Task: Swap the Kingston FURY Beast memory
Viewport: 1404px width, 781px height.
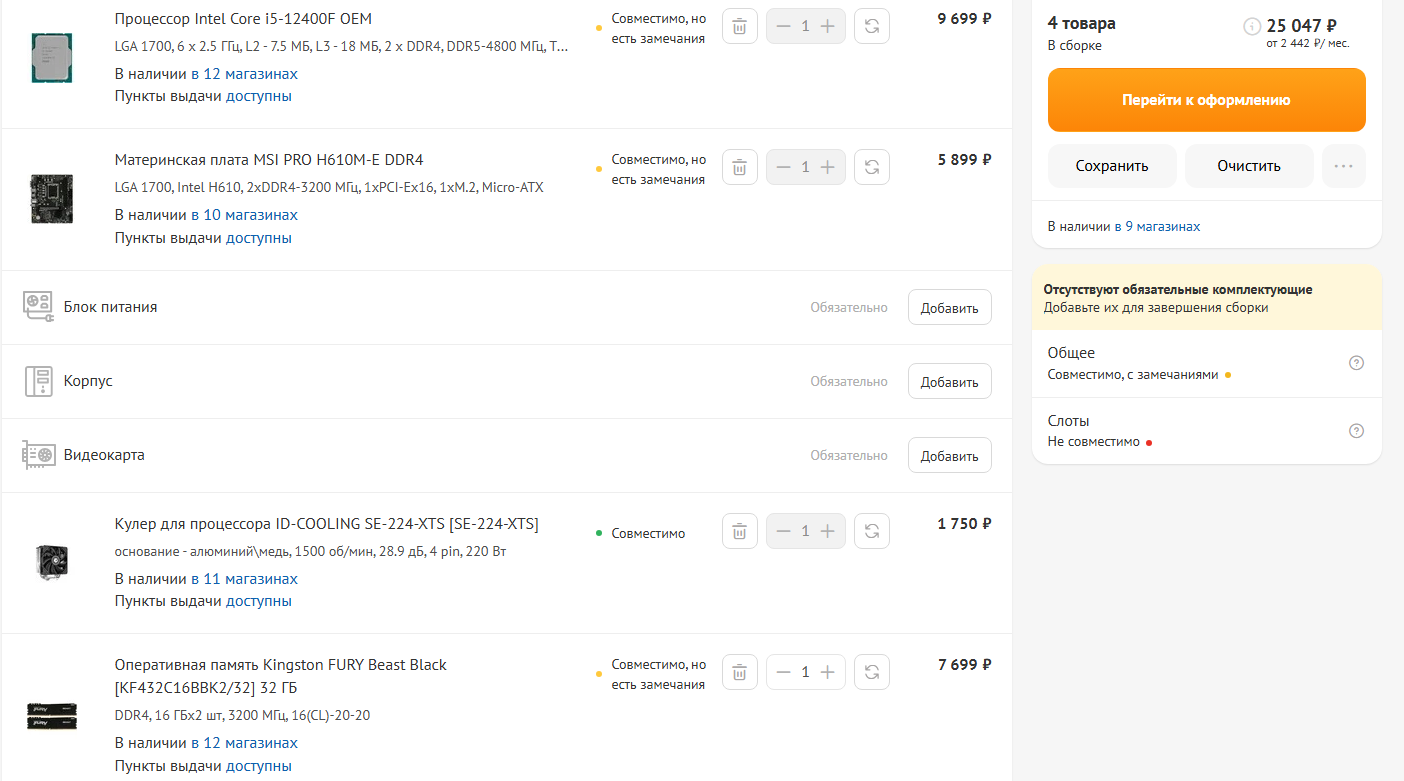Action: tap(872, 672)
